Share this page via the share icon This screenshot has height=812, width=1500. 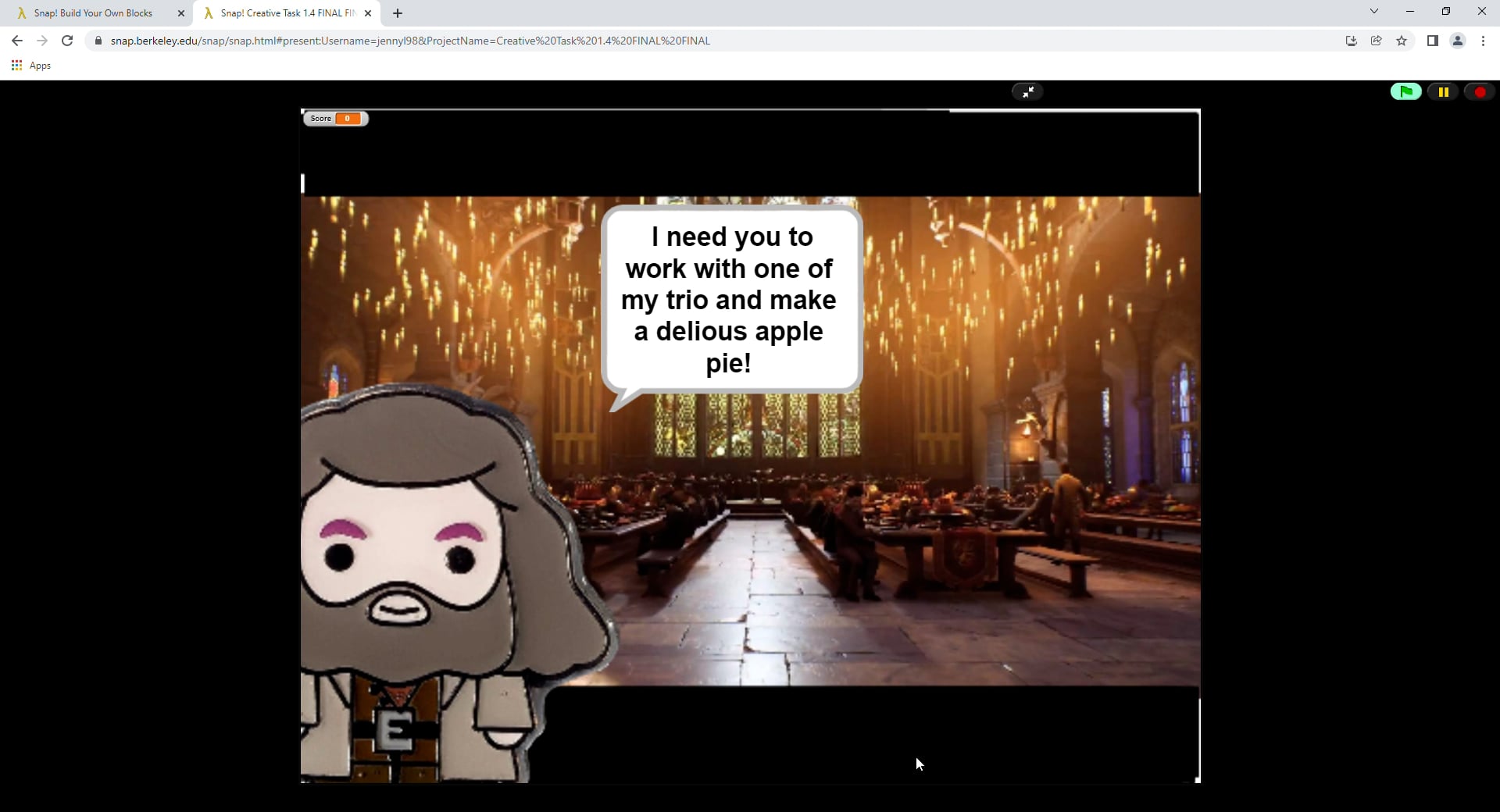tap(1377, 41)
